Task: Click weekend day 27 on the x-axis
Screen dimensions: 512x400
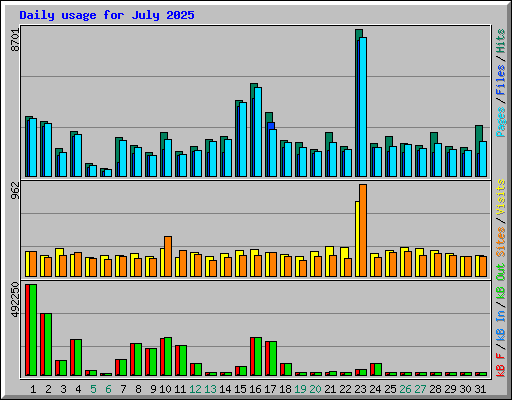Action: pyautogui.click(x=420, y=389)
